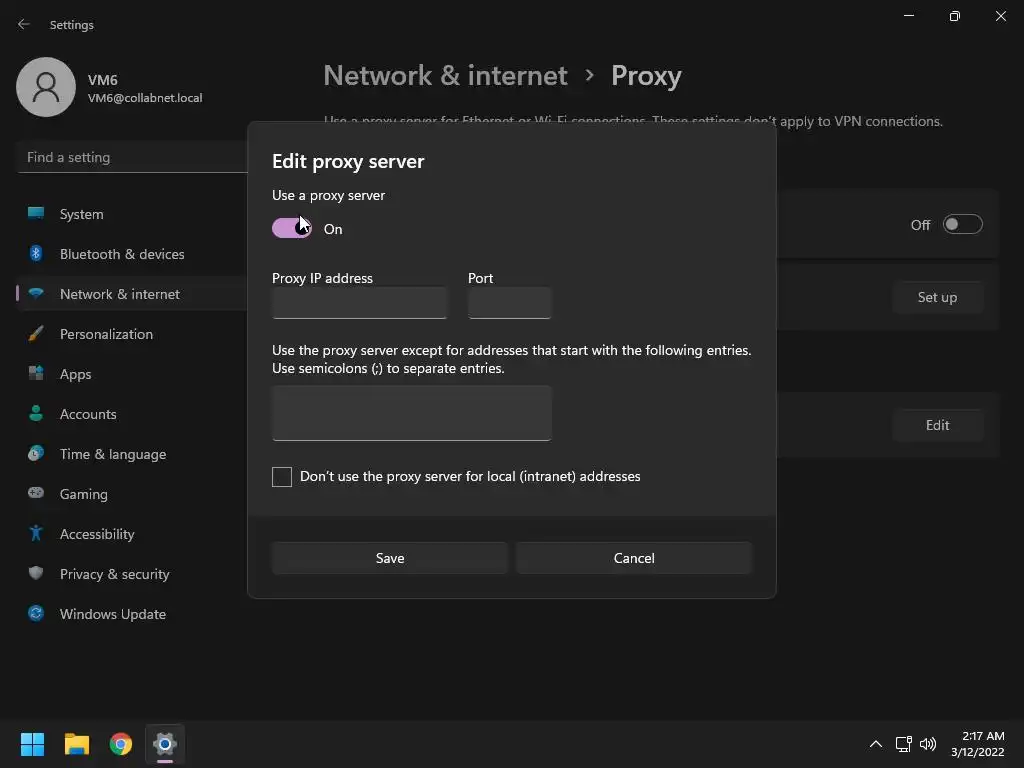The width and height of the screenshot is (1024, 768).
Task: Check the local intranet addresses checkbox
Action: point(282,477)
